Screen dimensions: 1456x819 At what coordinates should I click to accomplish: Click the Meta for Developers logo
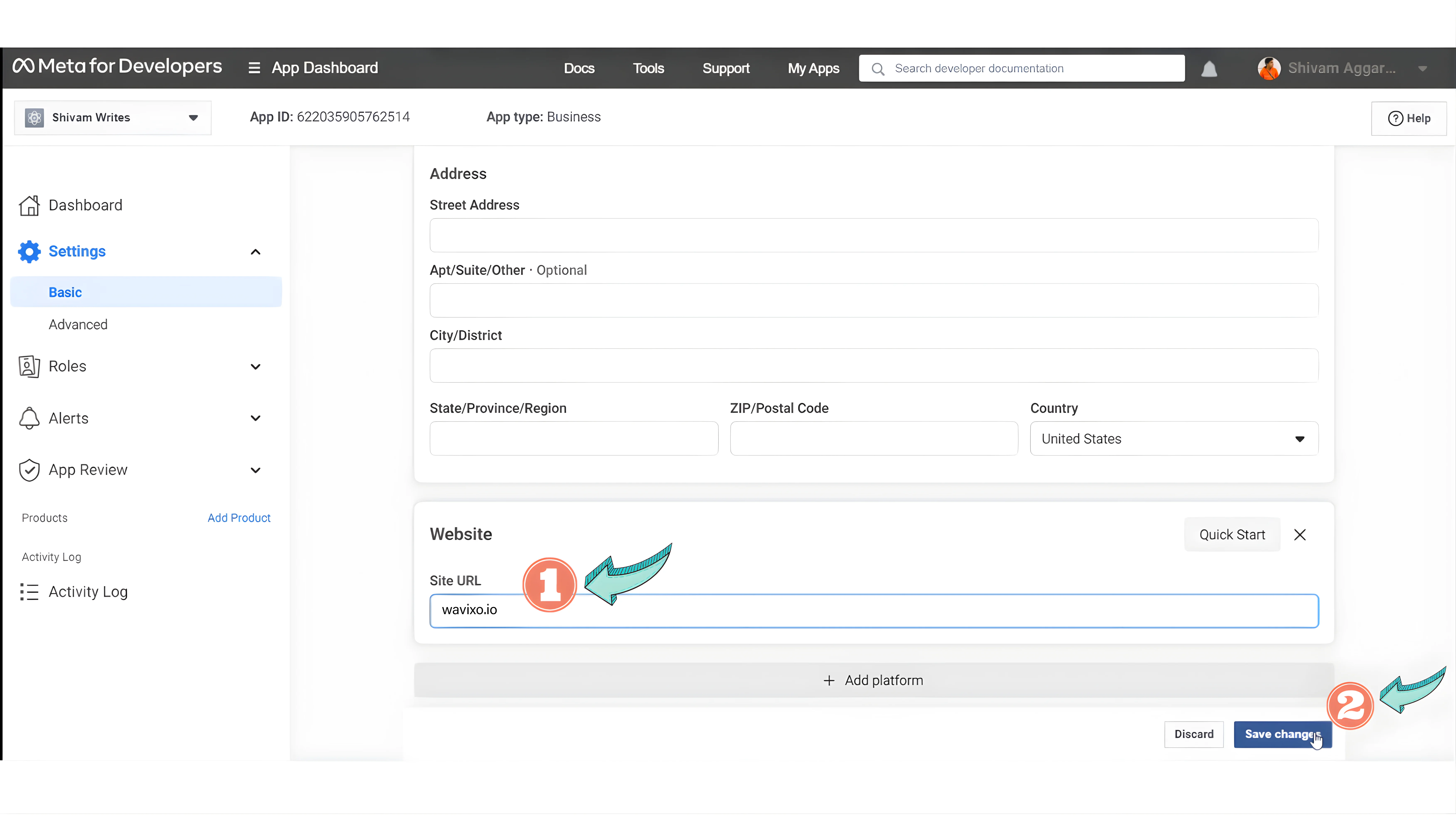coord(117,67)
